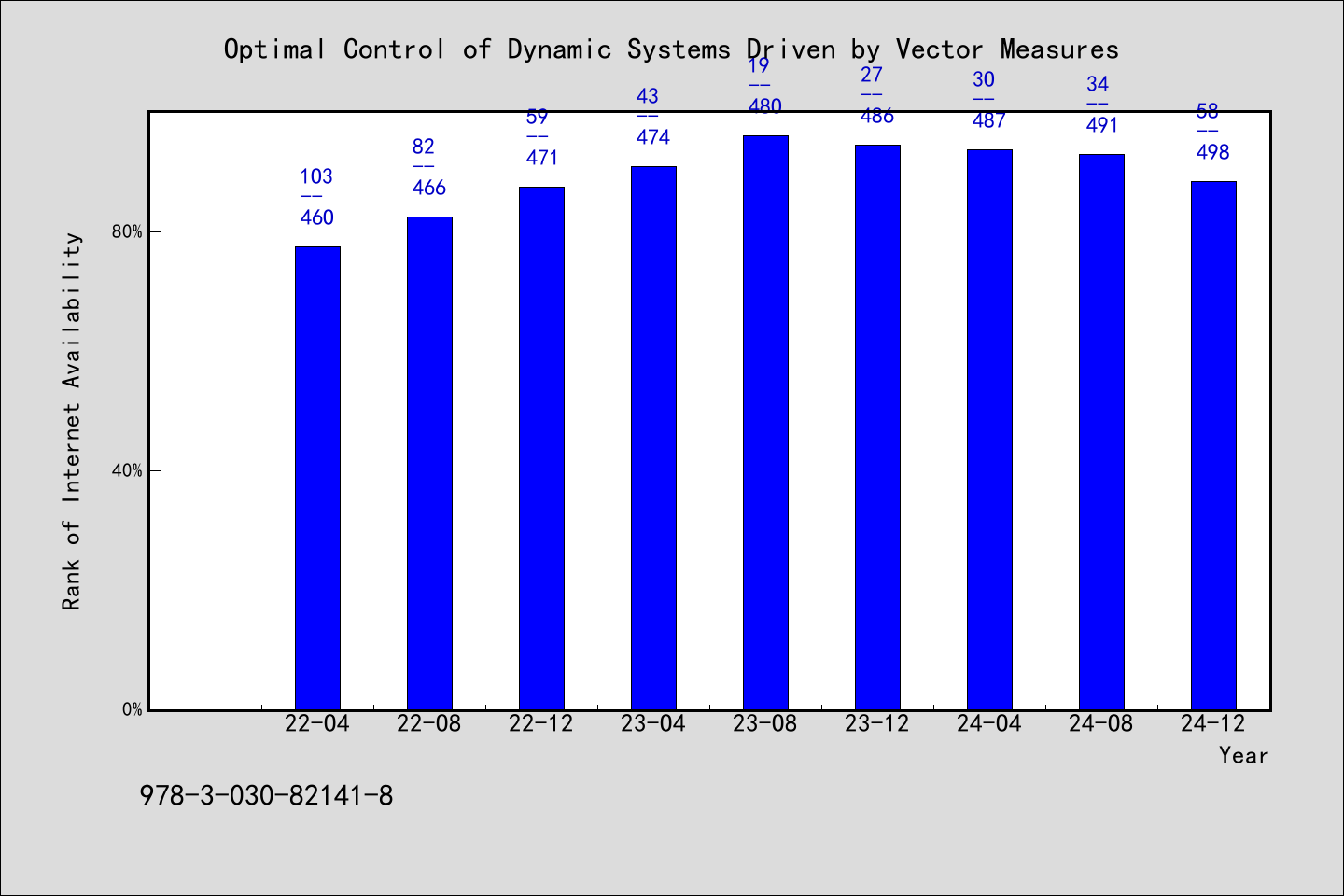
Task: Click the blue bar for 22-04
Action: (317, 478)
